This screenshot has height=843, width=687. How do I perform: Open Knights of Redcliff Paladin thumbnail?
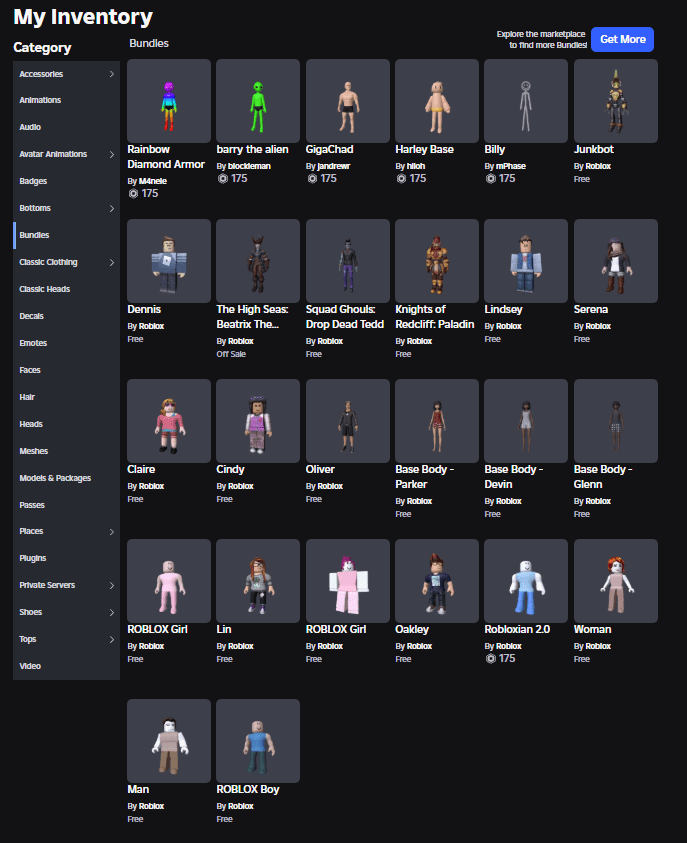pos(437,261)
